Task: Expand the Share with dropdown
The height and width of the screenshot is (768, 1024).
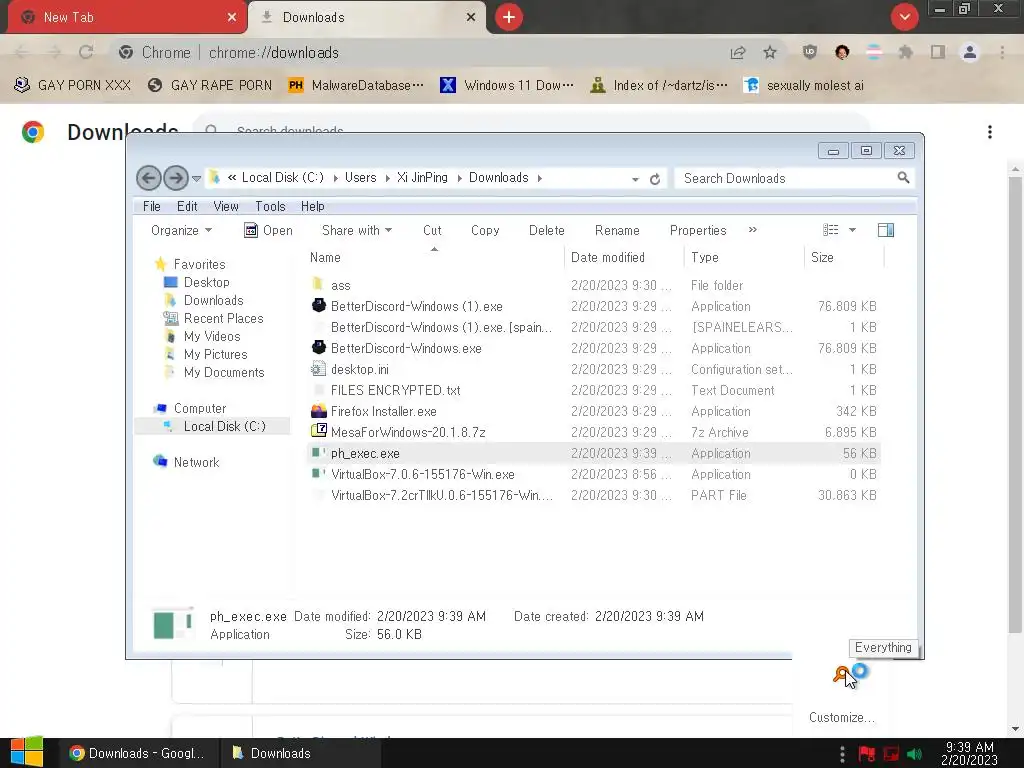Action: tap(357, 231)
